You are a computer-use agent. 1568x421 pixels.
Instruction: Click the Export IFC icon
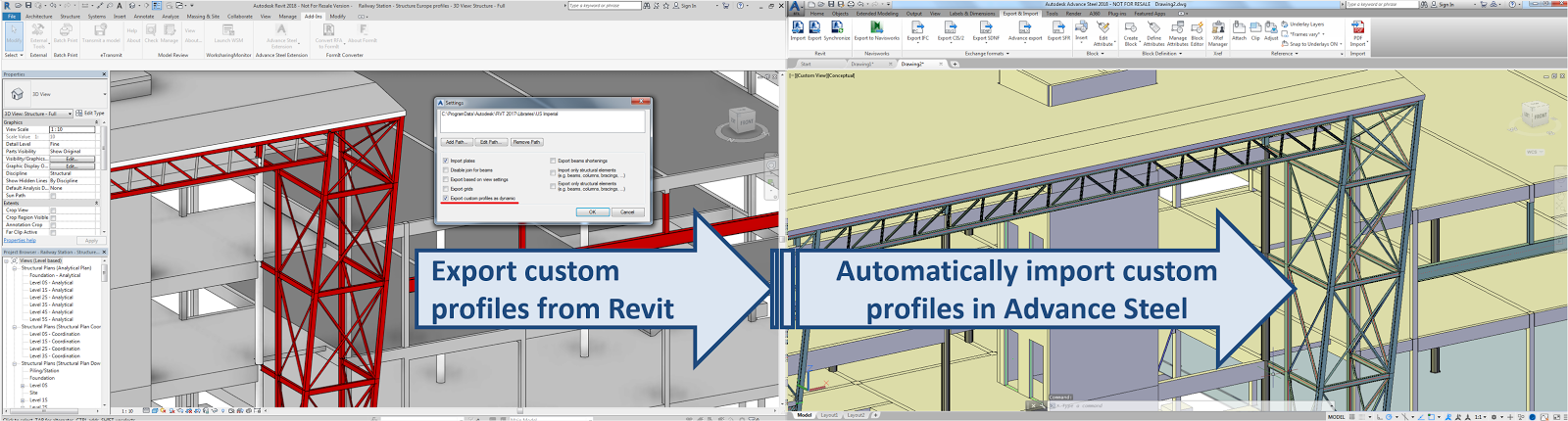tap(918, 31)
